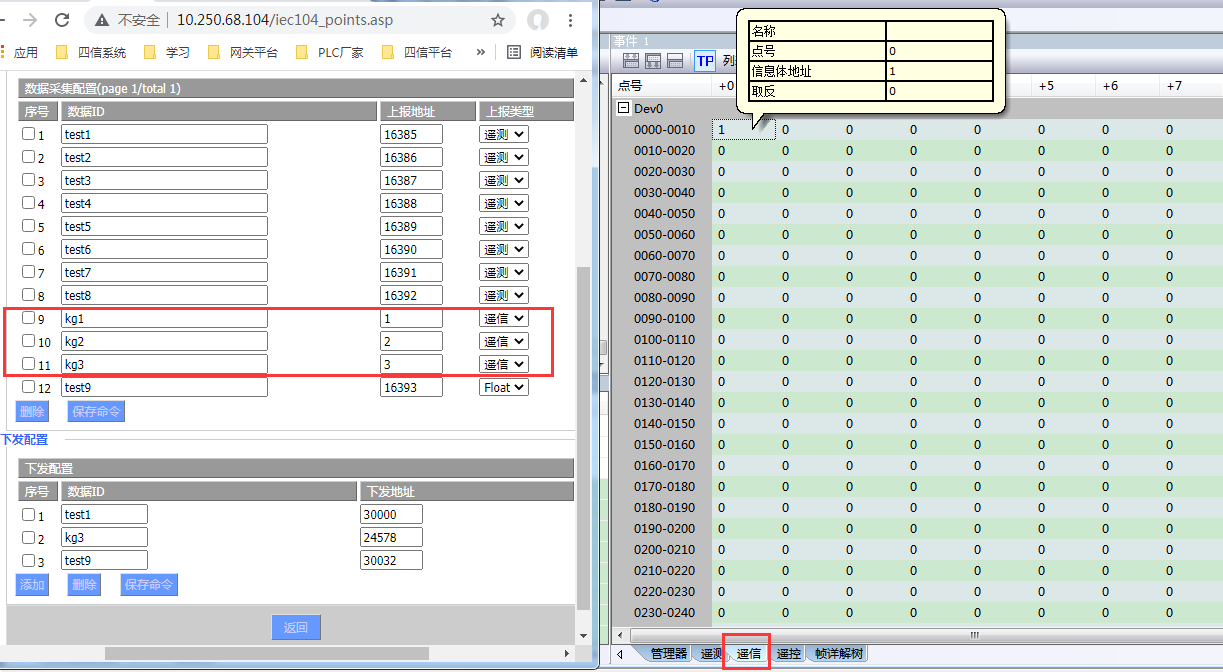Viewport: 1223px width, 672px height.
Task: Tick the checkbox for row 11 kg3
Action: [28, 364]
